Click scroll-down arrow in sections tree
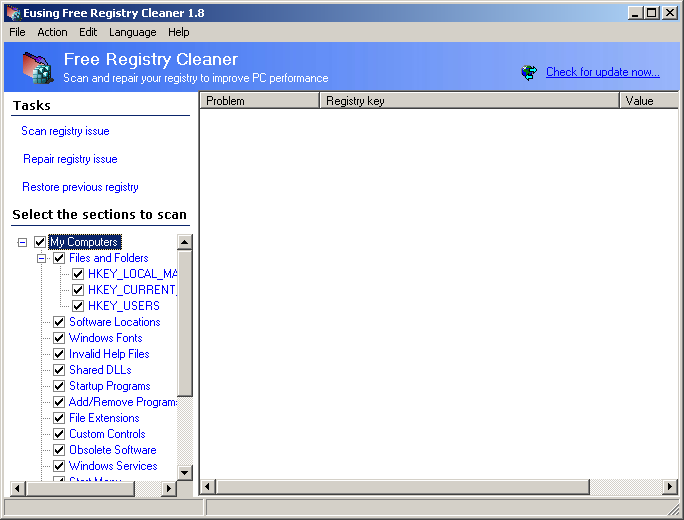The height and width of the screenshot is (520, 684). coord(184,472)
